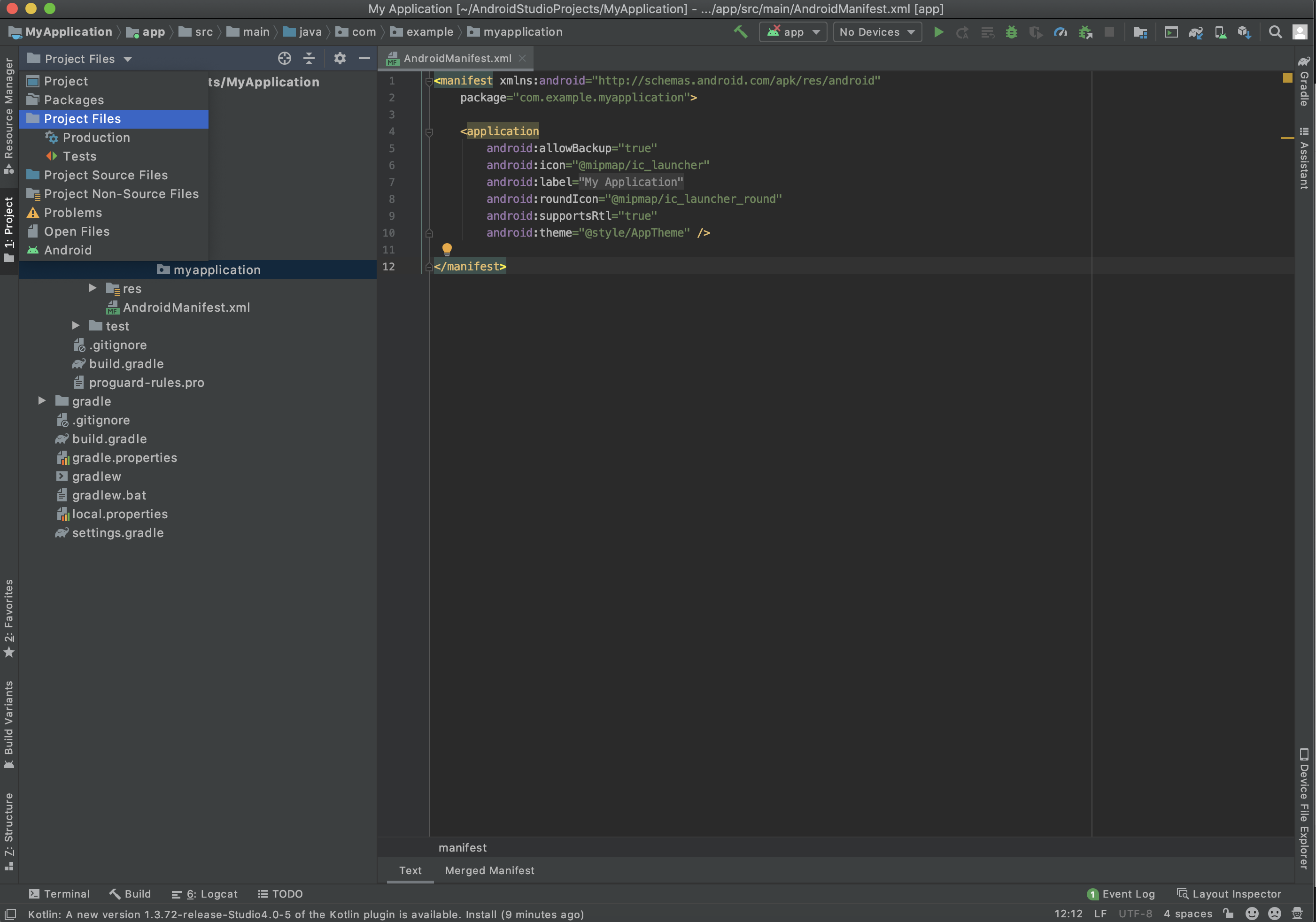Click the intention lightbulb in editor
Viewport: 1316px width, 922px height.
pyautogui.click(x=447, y=249)
